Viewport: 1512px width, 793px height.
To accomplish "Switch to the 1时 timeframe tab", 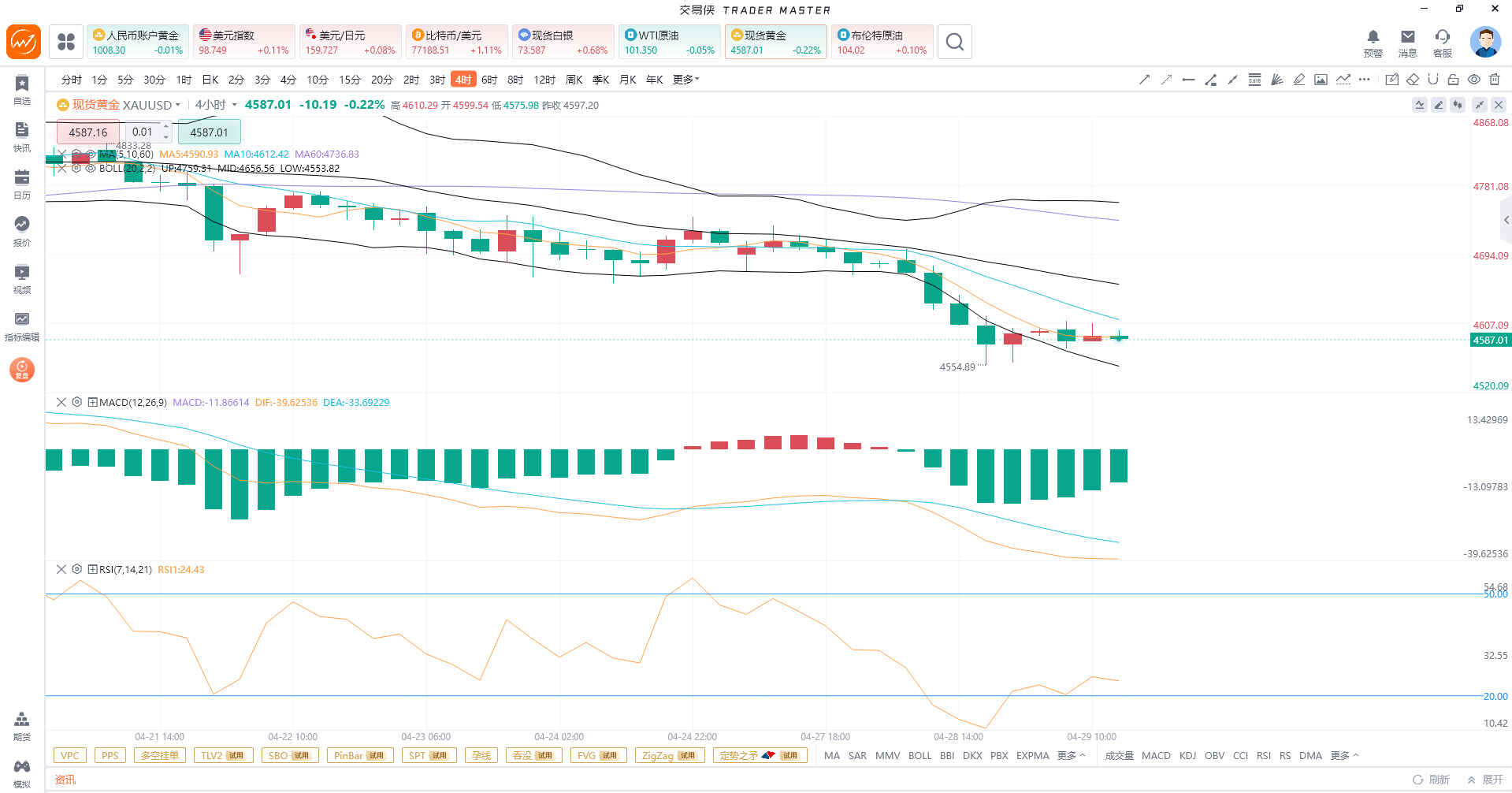I will click(x=184, y=80).
